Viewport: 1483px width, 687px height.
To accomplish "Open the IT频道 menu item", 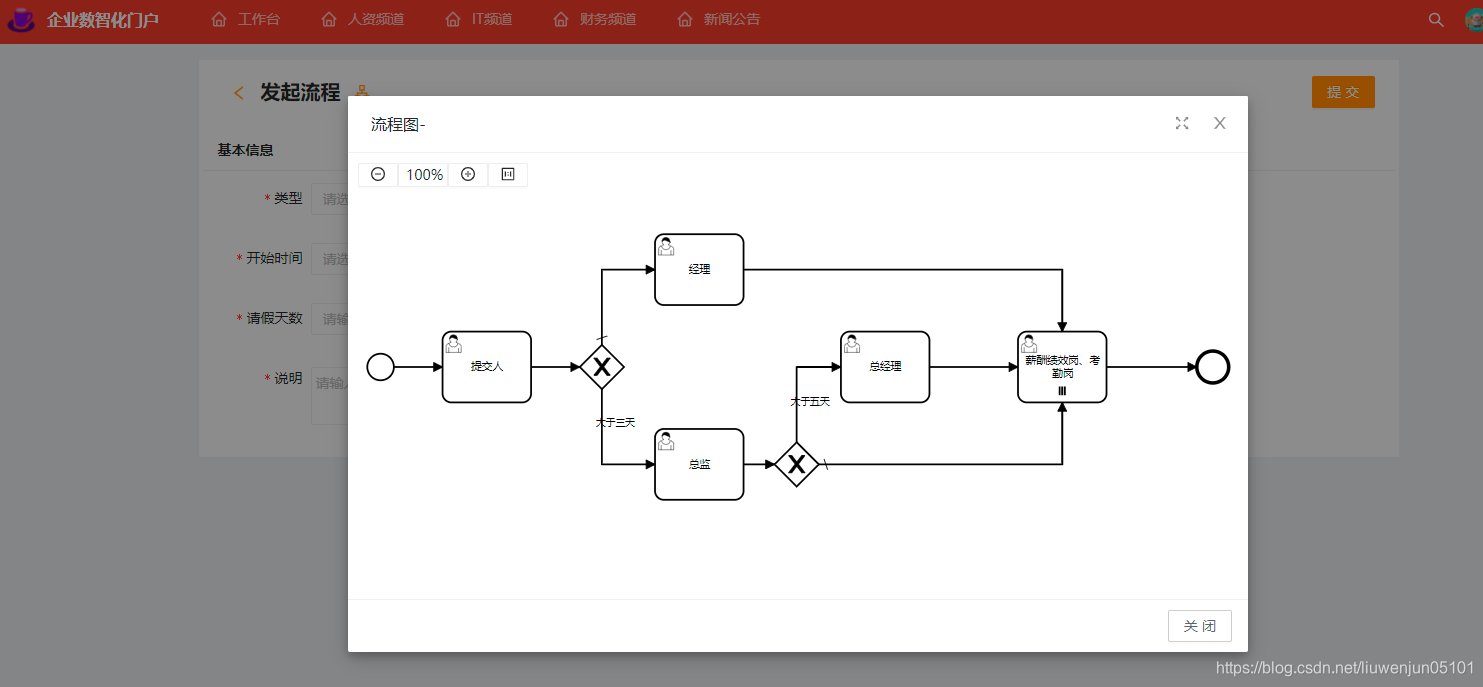I will pyautogui.click(x=479, y=19).
